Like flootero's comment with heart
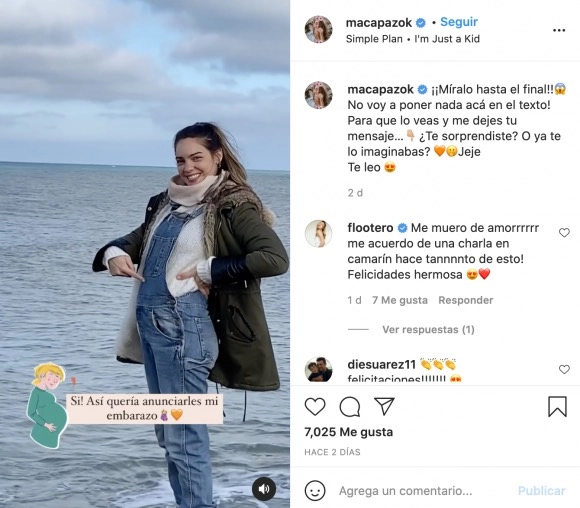This screenshot has width=580, height=508. tap(564, 233)
